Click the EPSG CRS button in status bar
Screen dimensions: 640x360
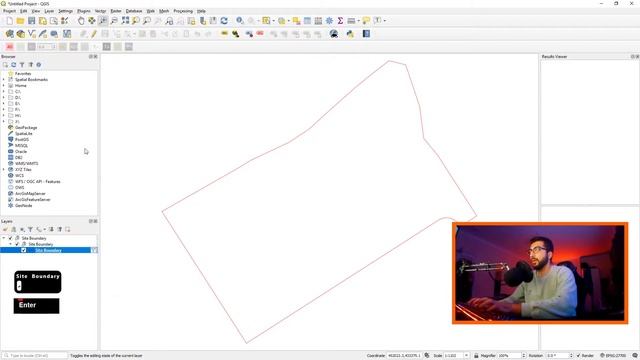pyautogui.click(x=613, y=356)
